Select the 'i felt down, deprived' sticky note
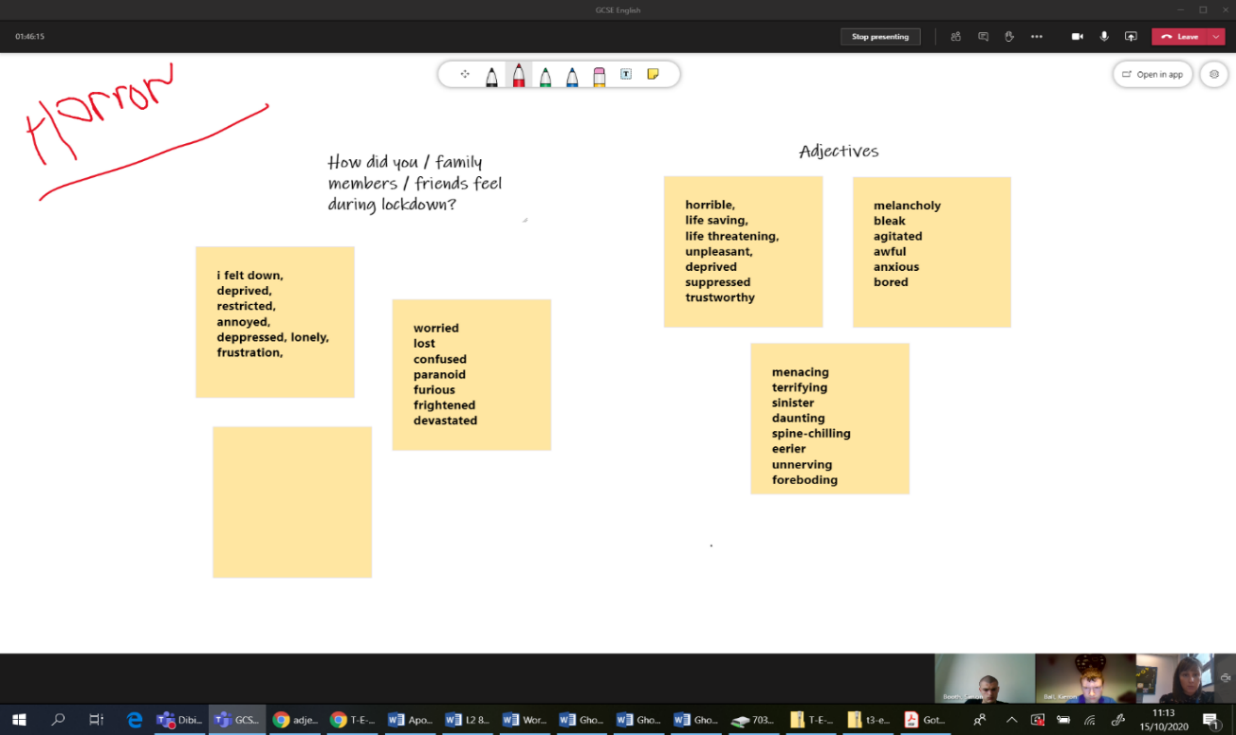The height and width of the screenshot is (735, 1236). [x=275, y=322]
